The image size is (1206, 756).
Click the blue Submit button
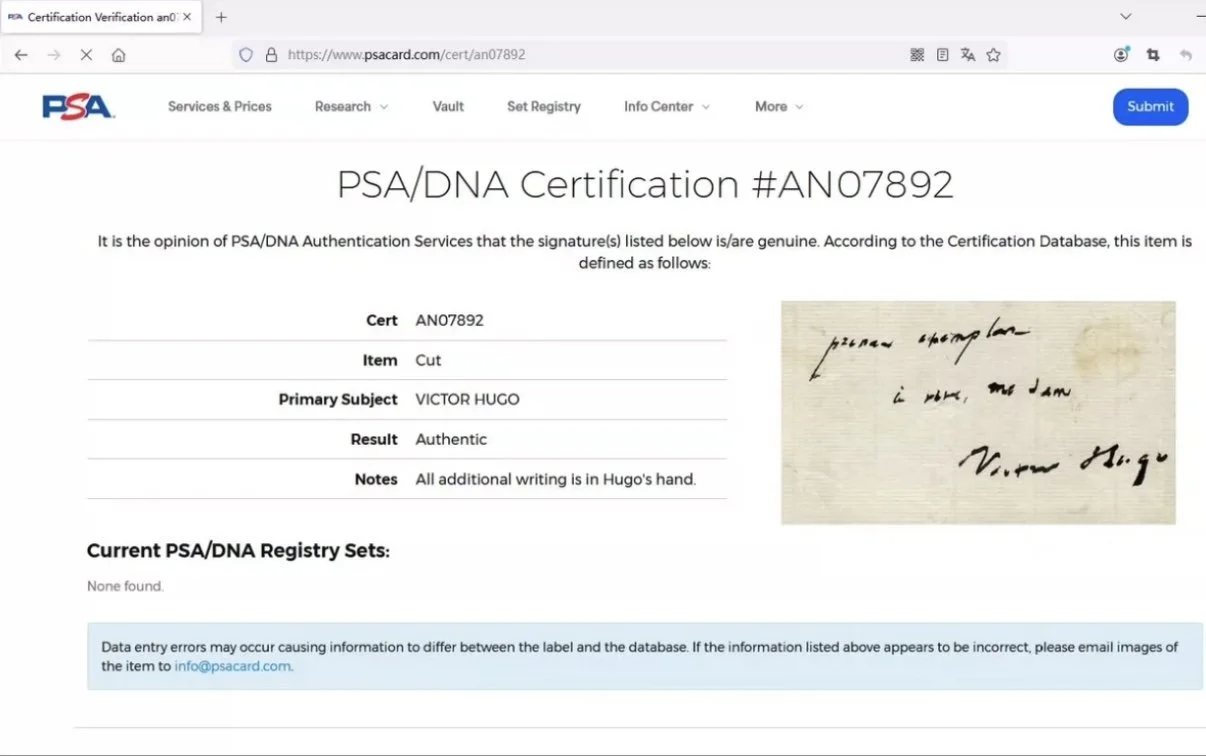pos(1150,107)
